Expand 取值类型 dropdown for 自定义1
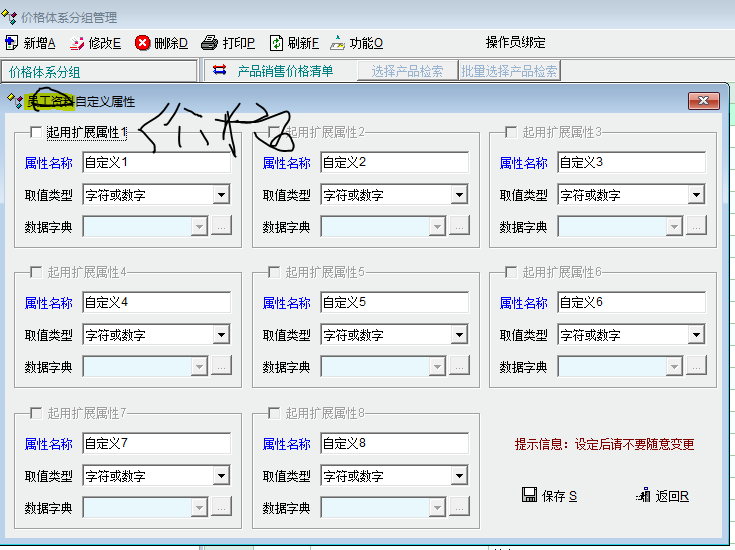This screenshot has height=550, width=735. [221, 195]
